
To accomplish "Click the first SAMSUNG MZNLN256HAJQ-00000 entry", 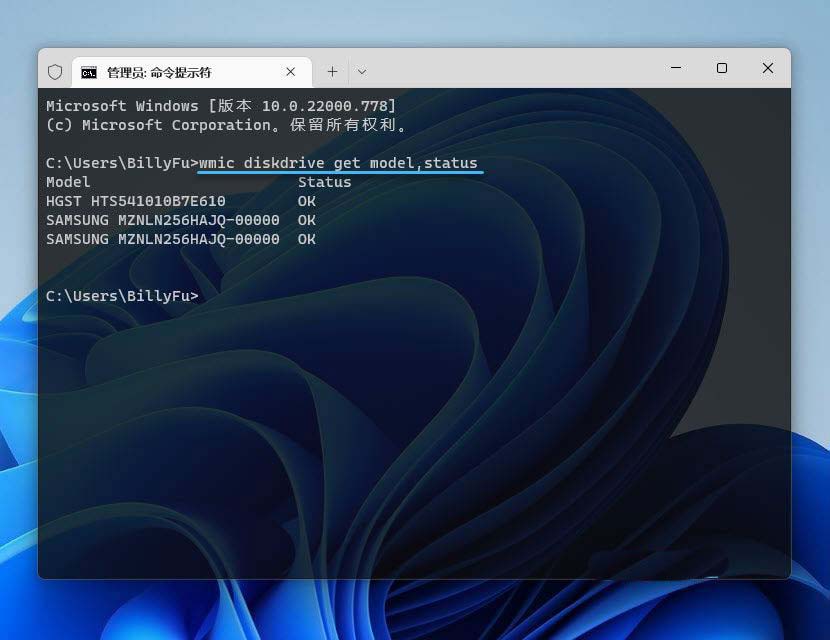I will tap(162, 220).
